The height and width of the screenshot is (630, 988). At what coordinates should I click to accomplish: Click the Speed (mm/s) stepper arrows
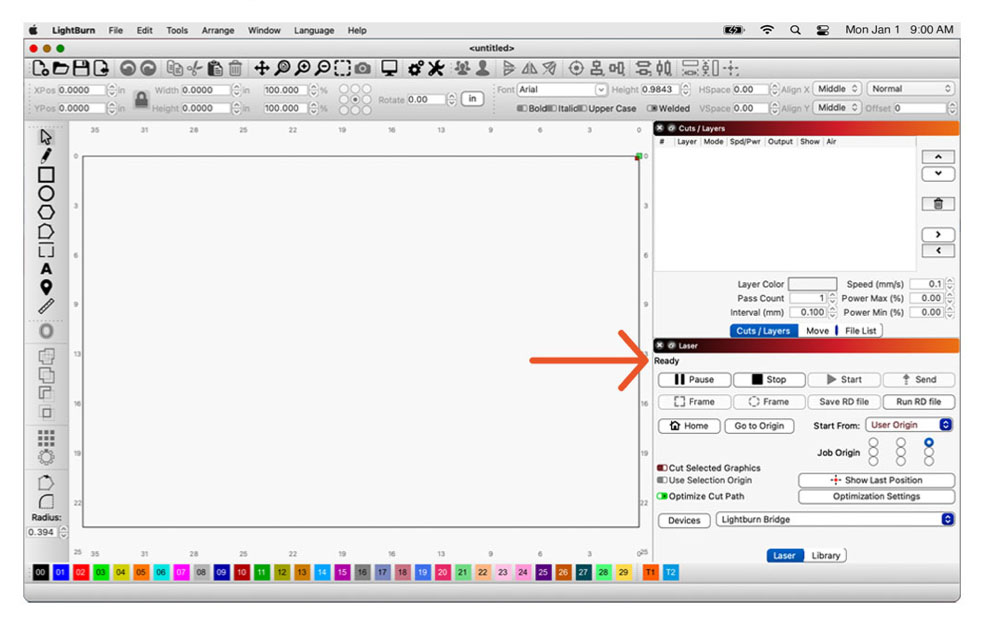click(950, 284)
